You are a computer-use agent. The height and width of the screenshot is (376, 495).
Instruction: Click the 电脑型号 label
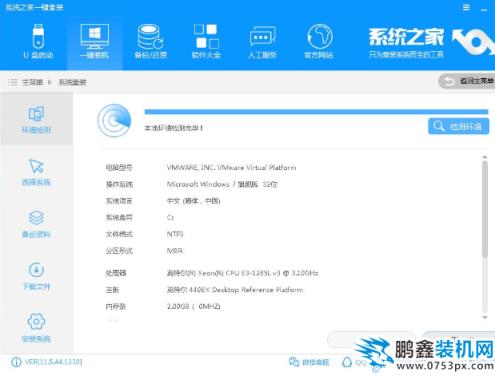tap(119, 168)
